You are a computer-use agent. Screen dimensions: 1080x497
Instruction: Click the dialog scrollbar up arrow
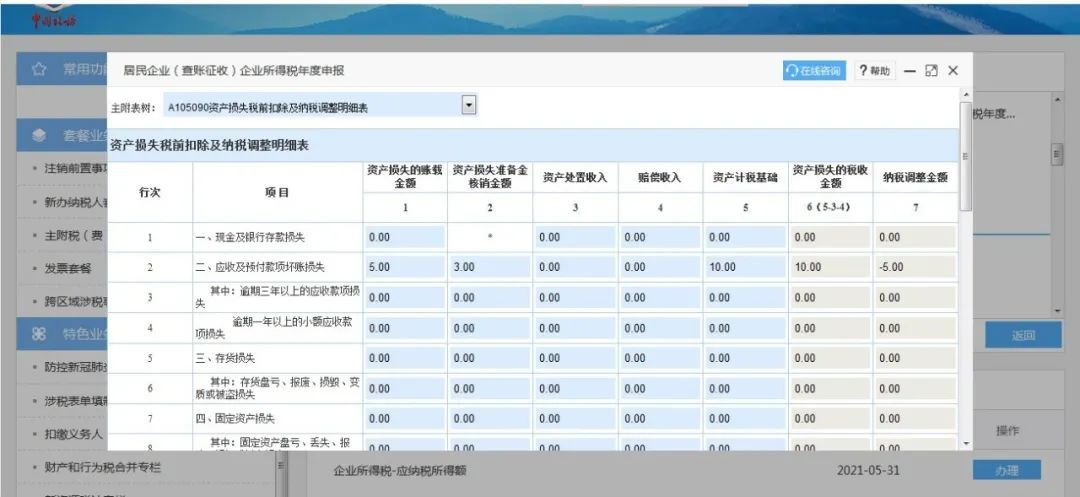pos(966,94)
